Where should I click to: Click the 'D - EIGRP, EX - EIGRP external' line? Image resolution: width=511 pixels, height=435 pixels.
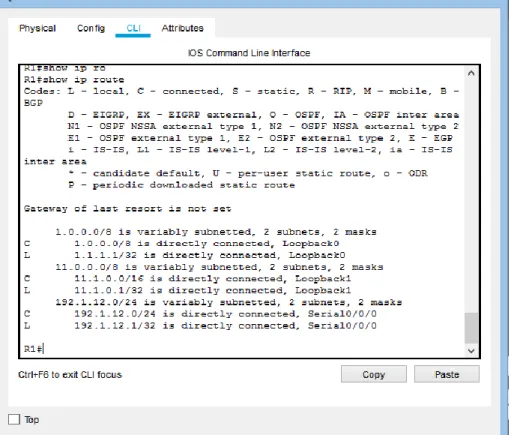point(263,115)
